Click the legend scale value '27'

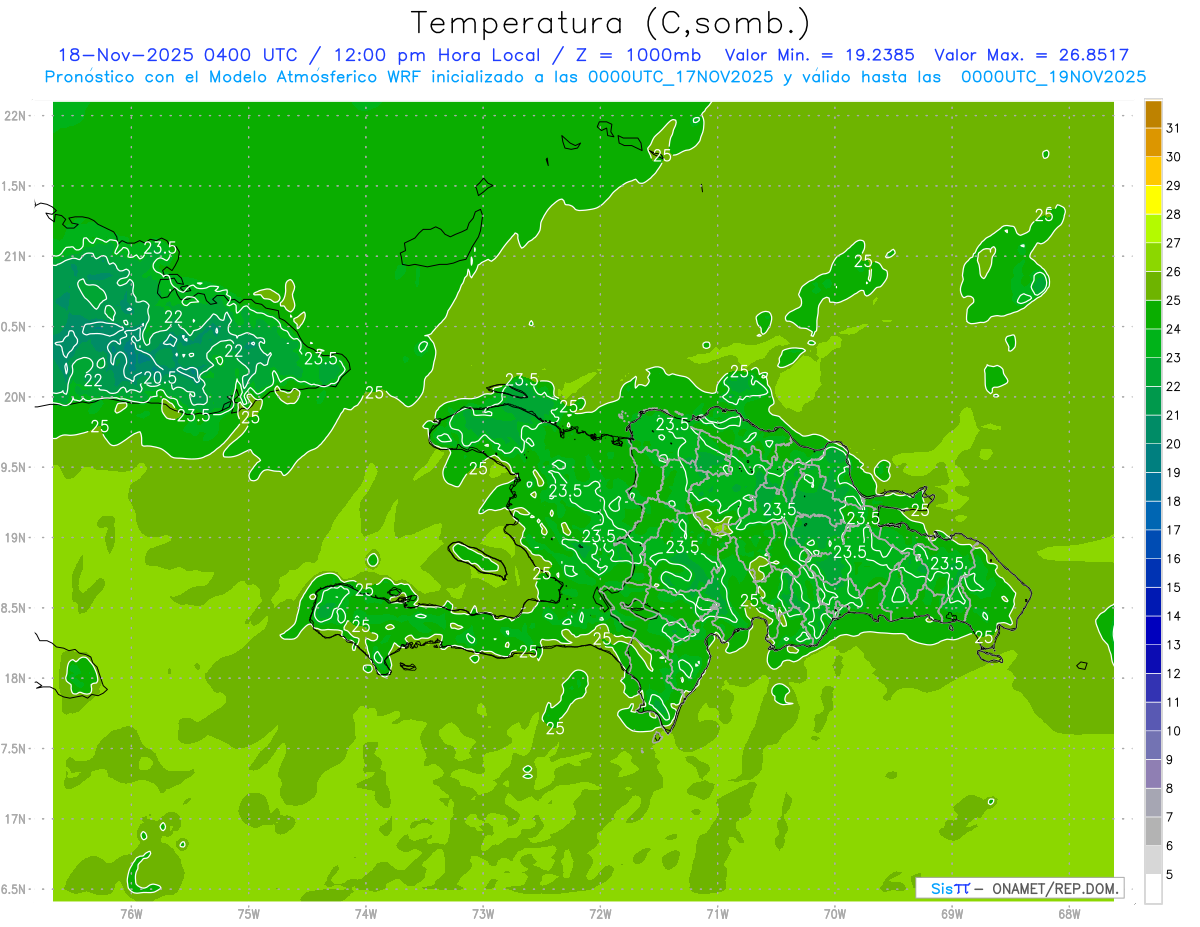tap(1173, 243)
